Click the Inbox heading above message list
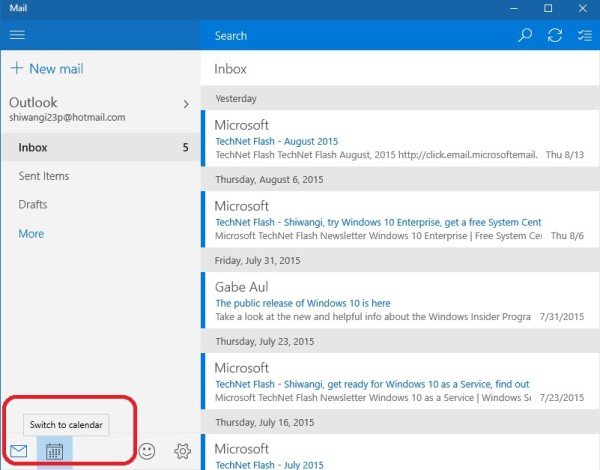The width and height of the screenshot is (600, 470). click(230, 69)
